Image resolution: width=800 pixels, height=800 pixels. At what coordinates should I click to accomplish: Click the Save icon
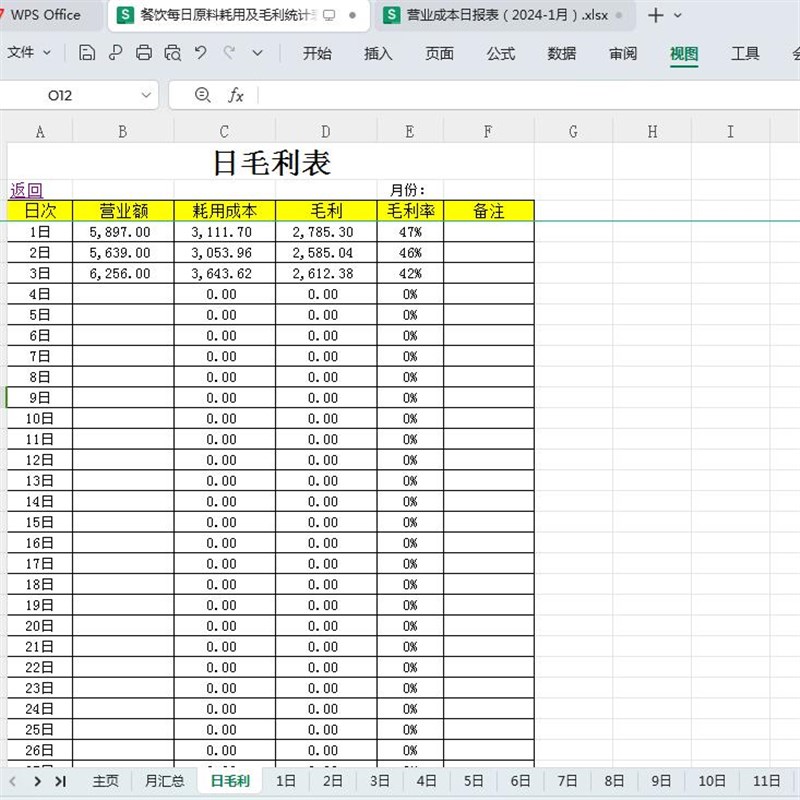coord(88,52)
